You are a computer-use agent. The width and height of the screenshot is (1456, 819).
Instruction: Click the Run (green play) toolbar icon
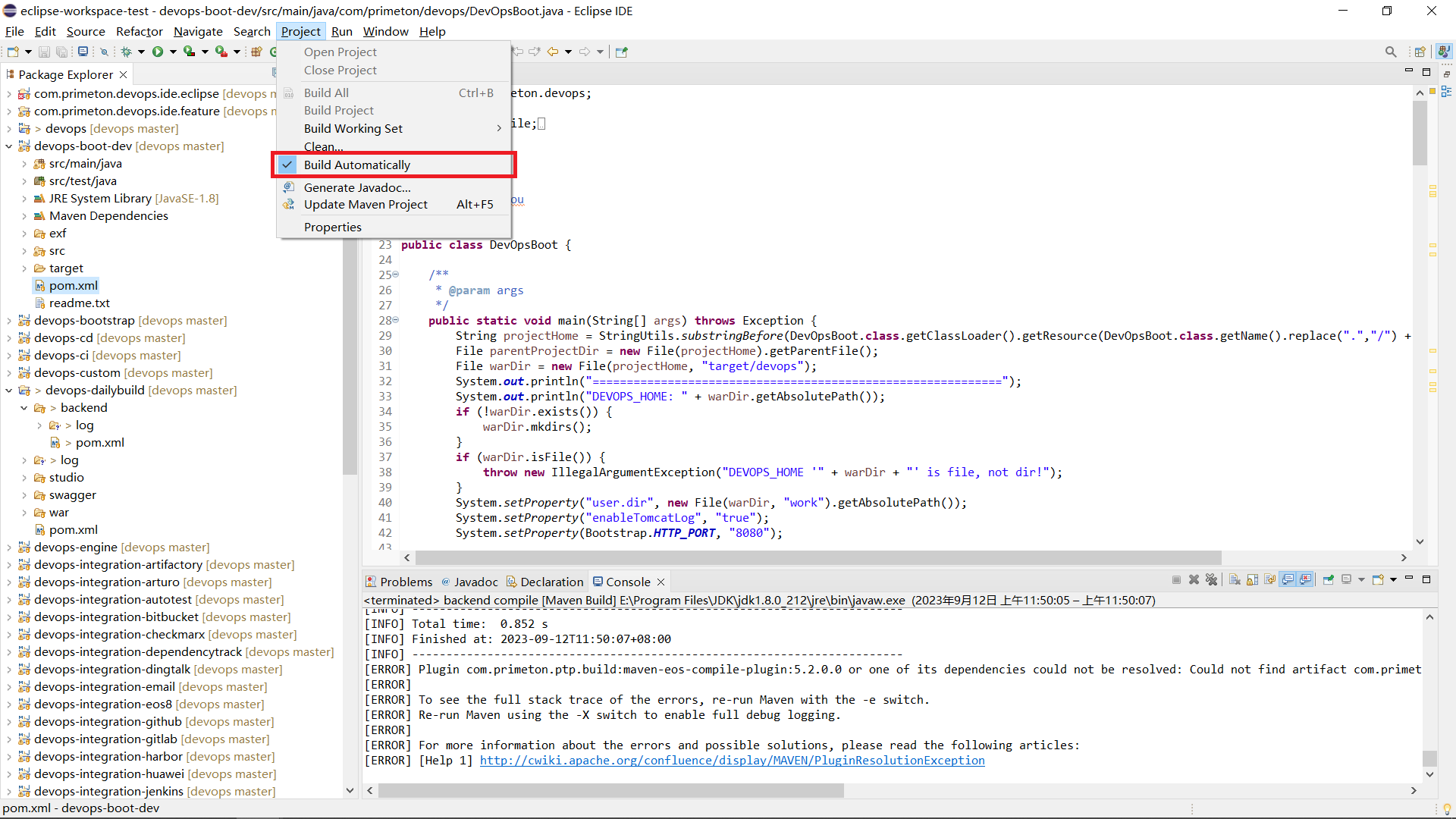158,52
